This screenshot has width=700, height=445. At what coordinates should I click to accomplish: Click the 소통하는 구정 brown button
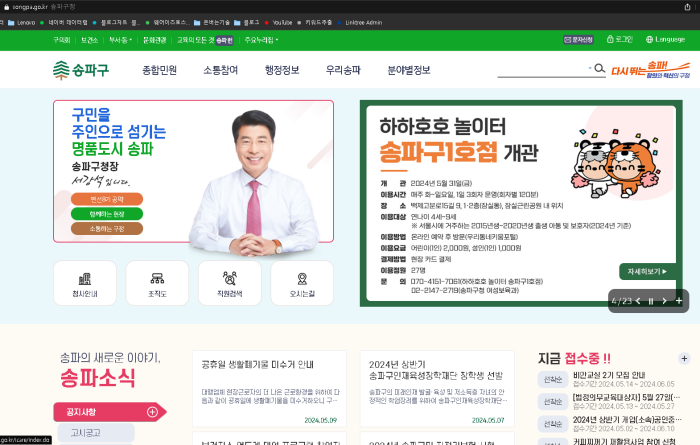pyautogui.click(x=107, y=229)
